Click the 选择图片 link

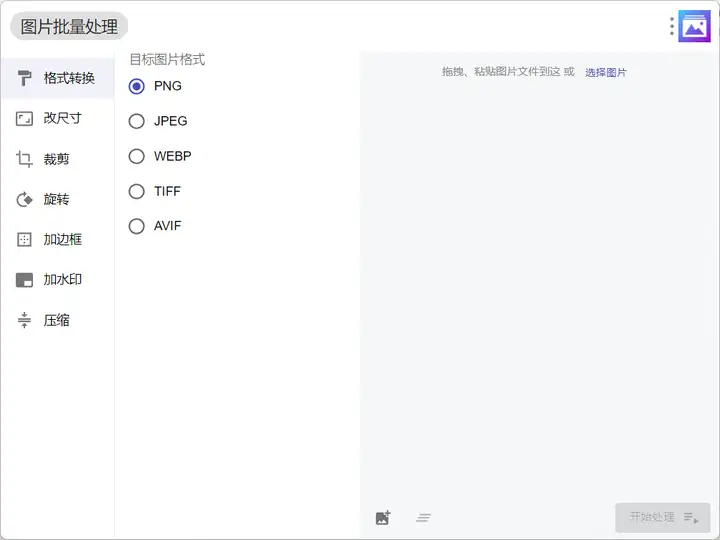point(606,73)
